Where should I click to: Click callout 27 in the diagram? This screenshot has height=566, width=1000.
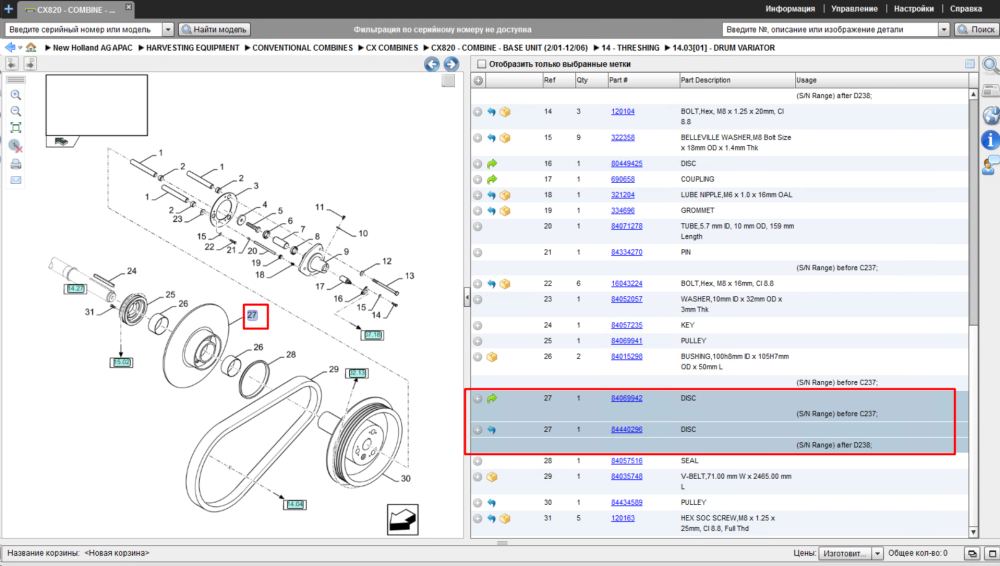pyautogui.click(x=253, y=315)
